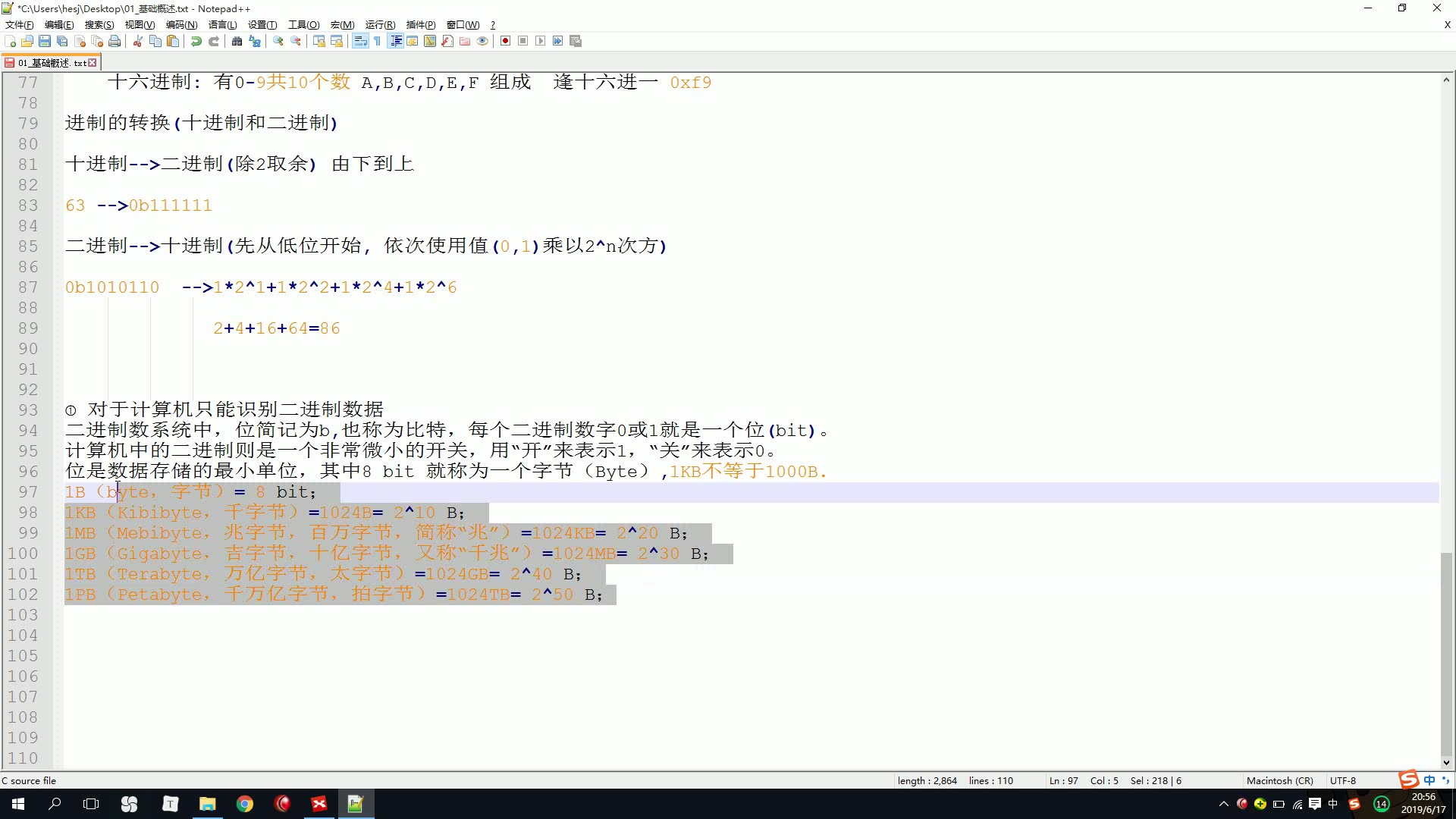
Task: Open the 编码(N) dropdown menu
Action: point(181,24)
